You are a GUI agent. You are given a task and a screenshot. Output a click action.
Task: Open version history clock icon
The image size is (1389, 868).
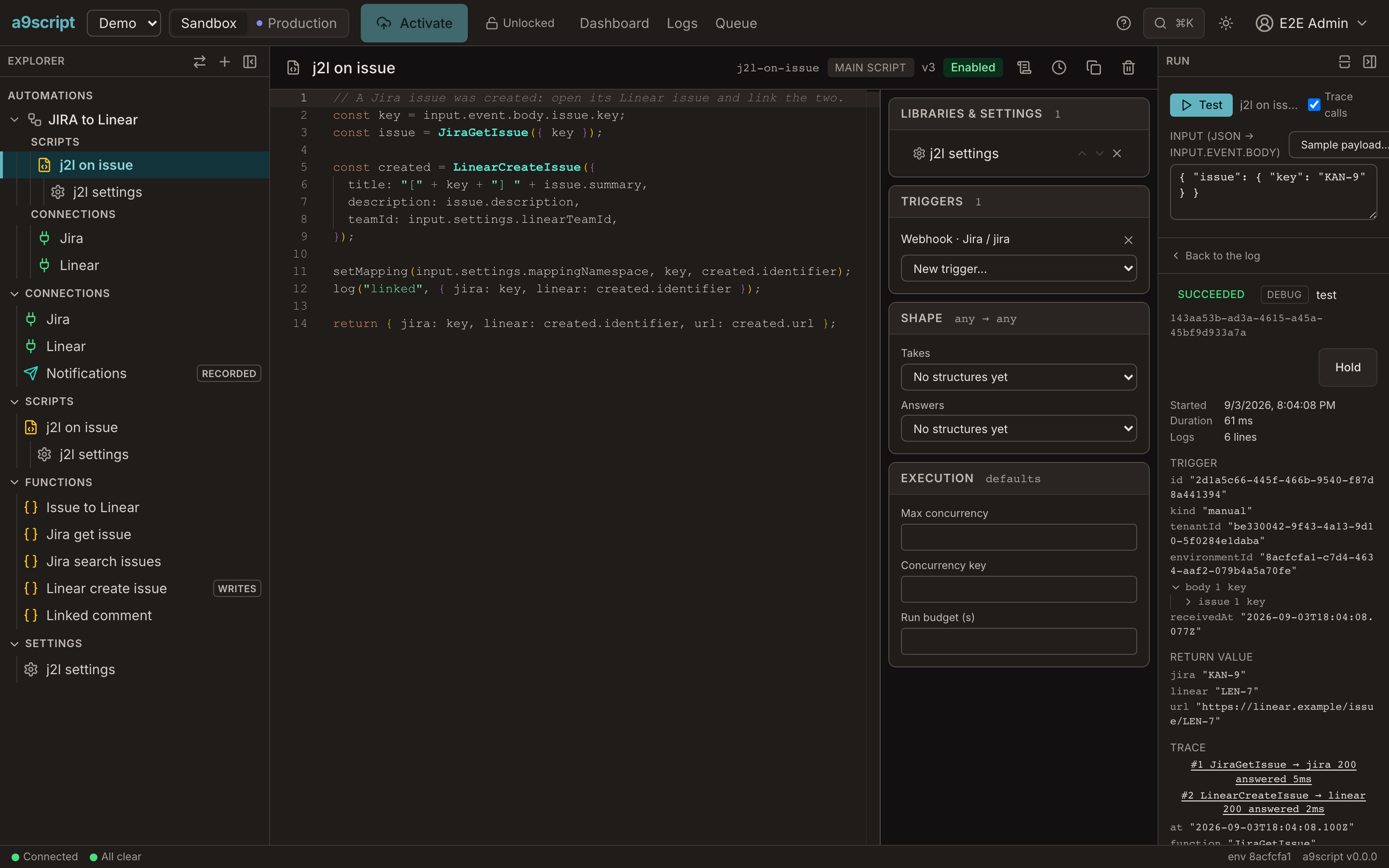point(1059,68)
